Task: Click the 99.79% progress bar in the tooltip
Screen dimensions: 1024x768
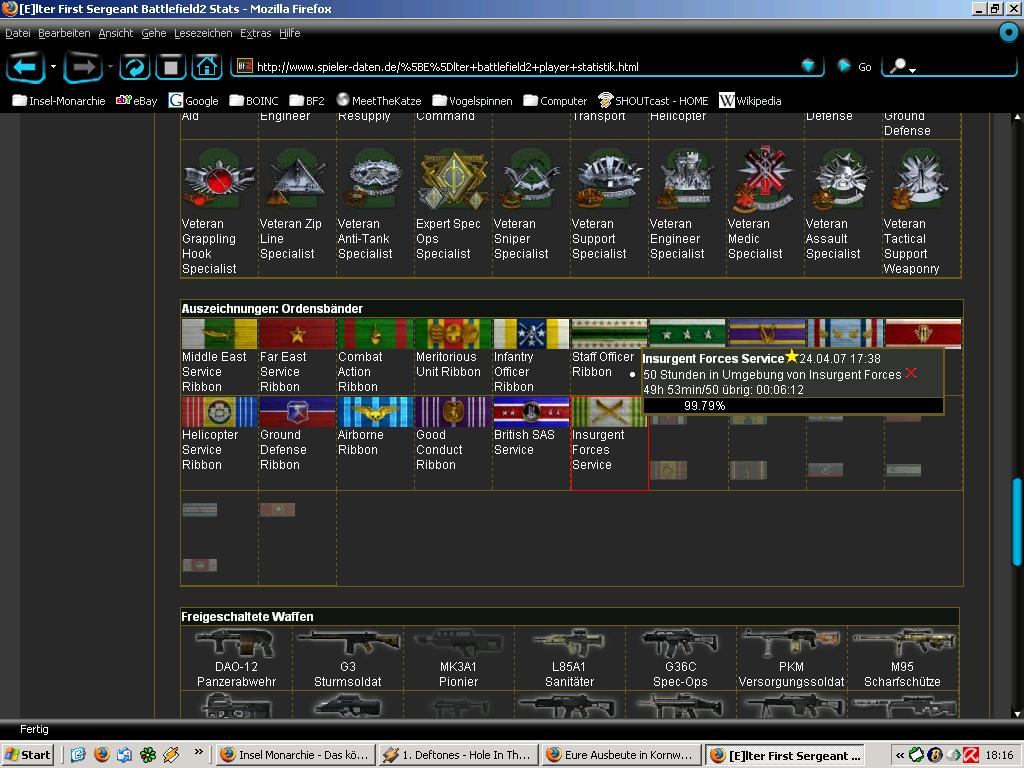Action: coord(793,406)
